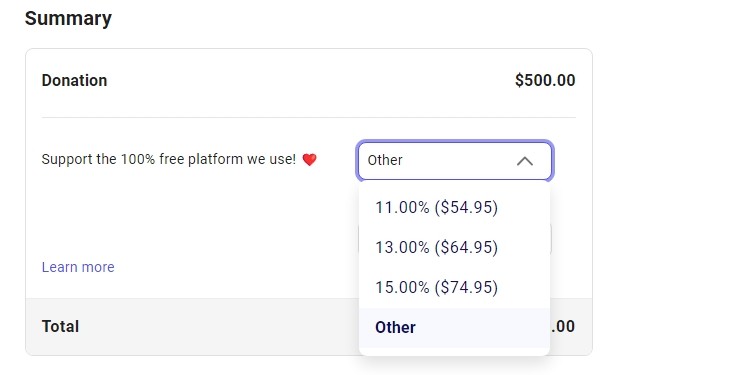Image resolution: width=754 pixels, height=375 pixels.
Task: Click the custom amount field behind the dropdown
Action: point(551,239)
